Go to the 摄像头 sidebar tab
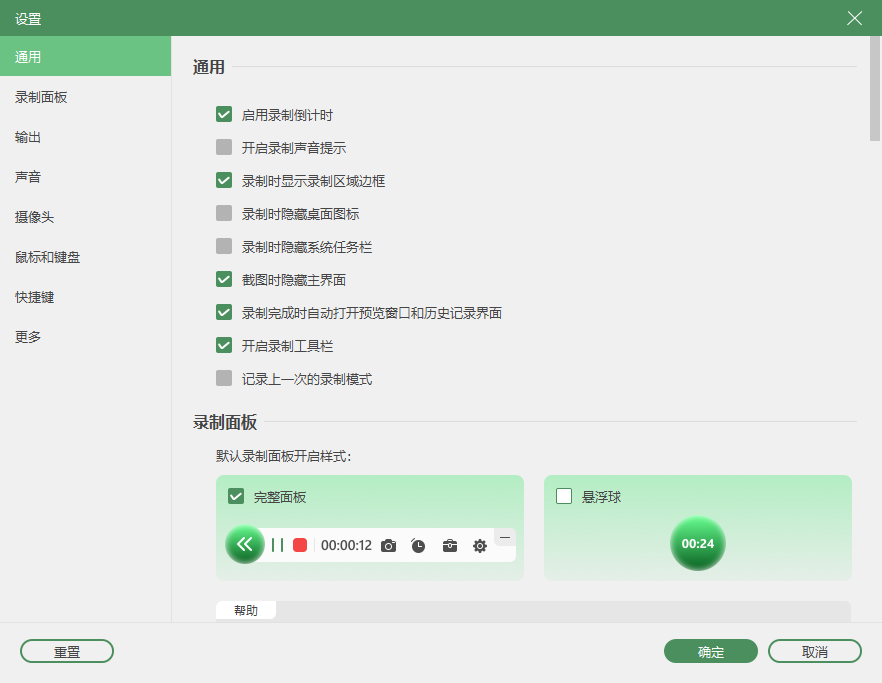 click(86, 217)
